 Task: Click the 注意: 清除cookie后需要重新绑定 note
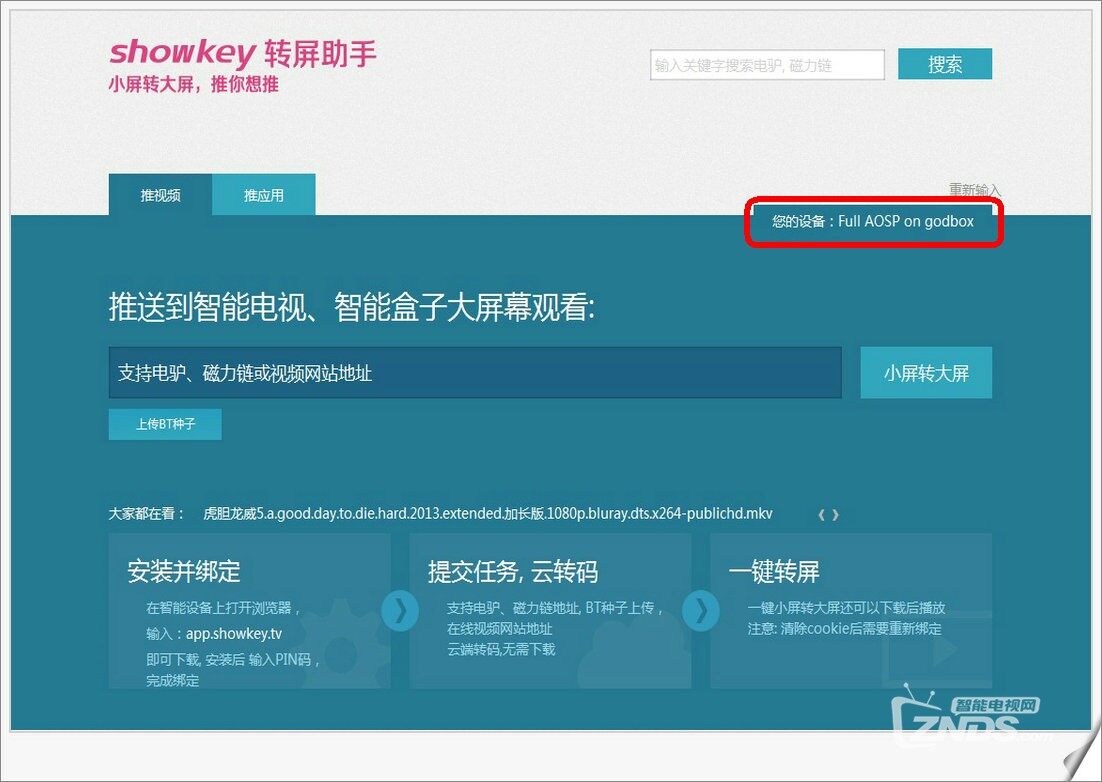844,628
